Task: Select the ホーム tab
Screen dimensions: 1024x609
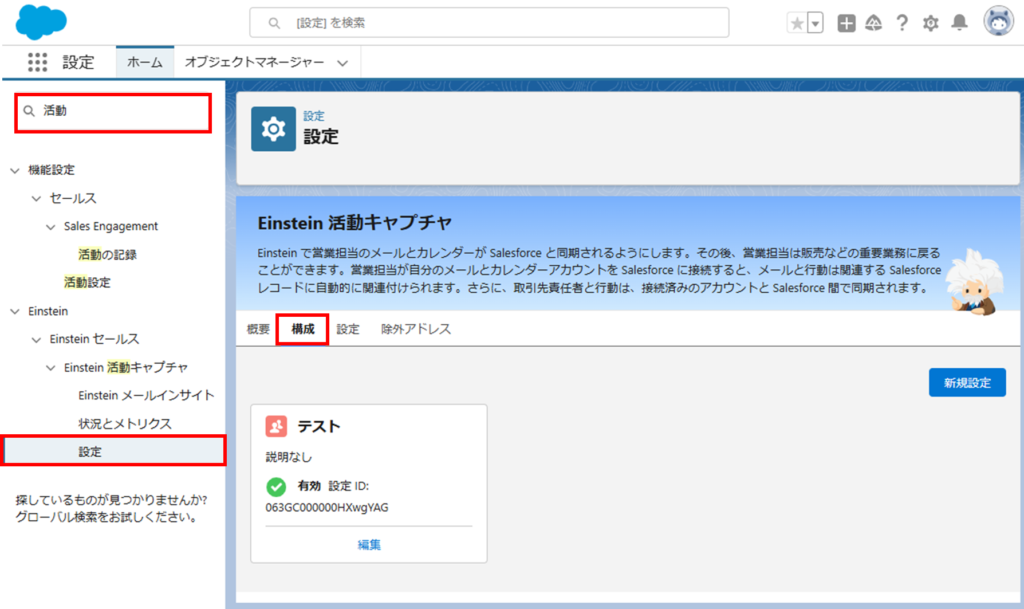Action: [145, 62]
